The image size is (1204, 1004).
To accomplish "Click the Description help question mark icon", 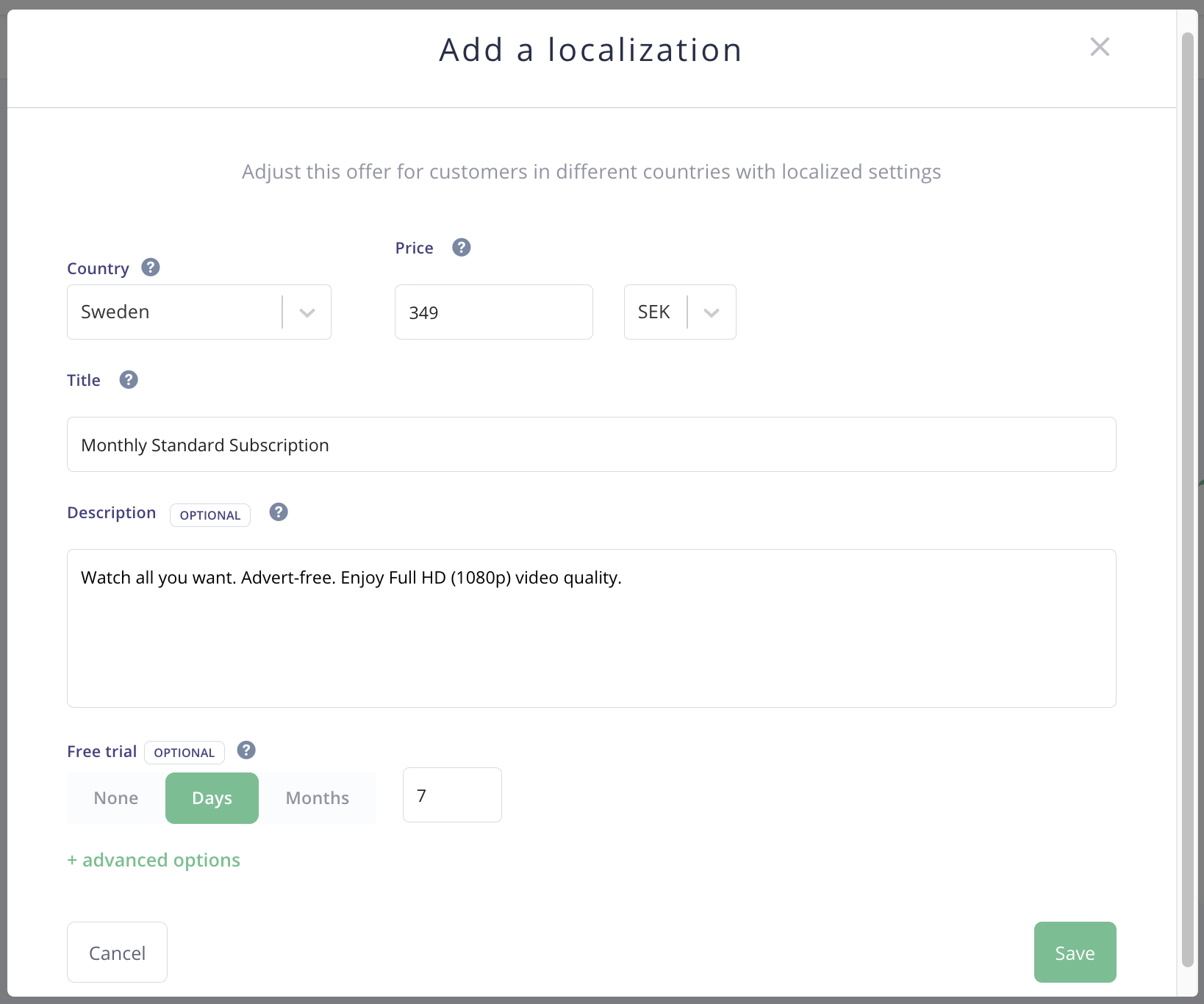I will (x=279, y=512).
